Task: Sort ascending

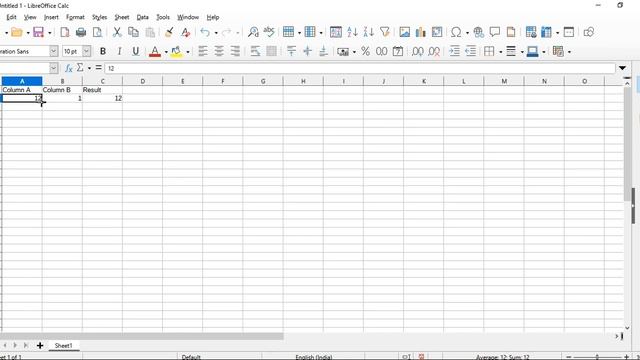Action: click(x=352, y=32)
